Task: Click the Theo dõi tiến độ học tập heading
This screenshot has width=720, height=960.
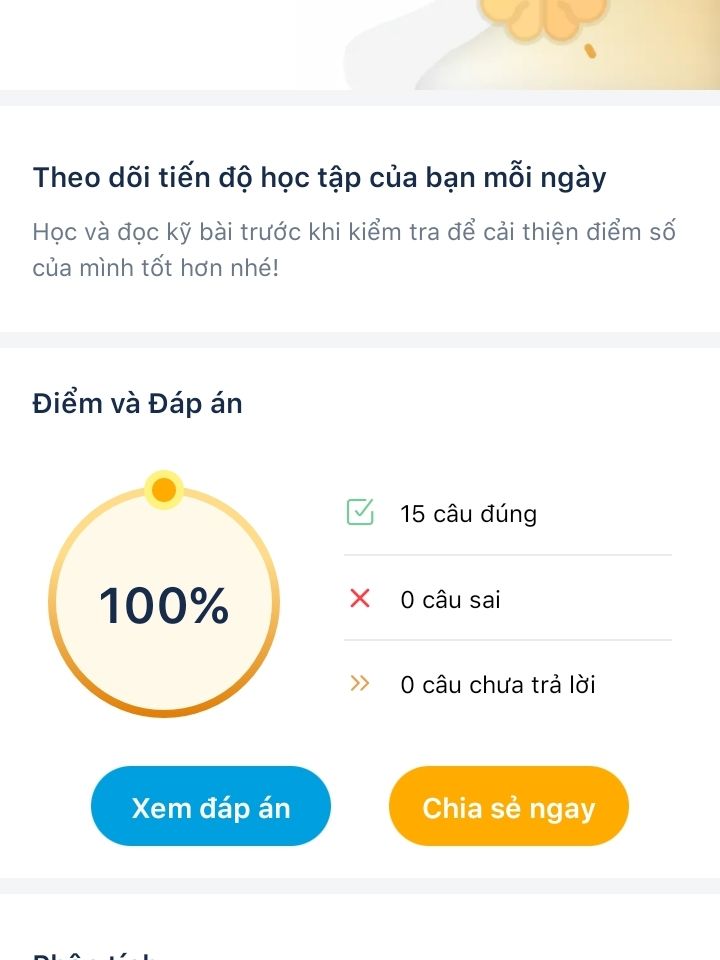Action: (x=319, y=178)
